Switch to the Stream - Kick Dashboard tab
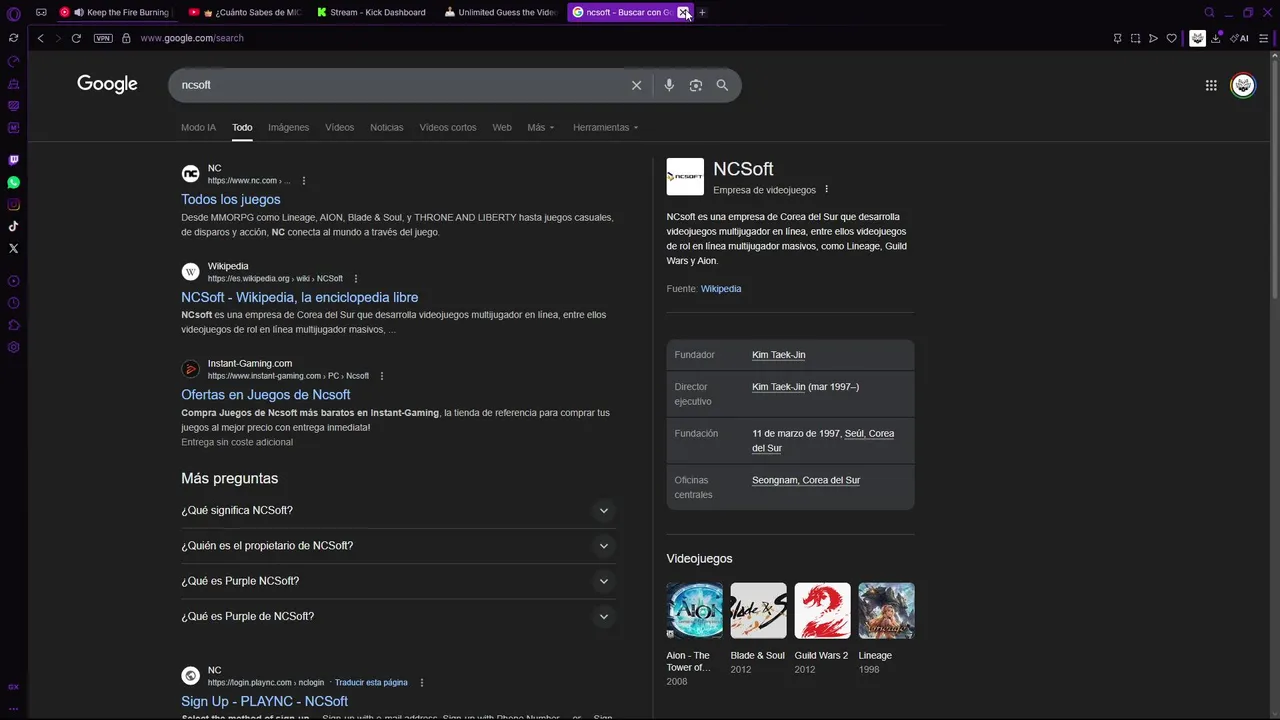This screenshot has width=1280, height=720. click(x=373, y=12)
